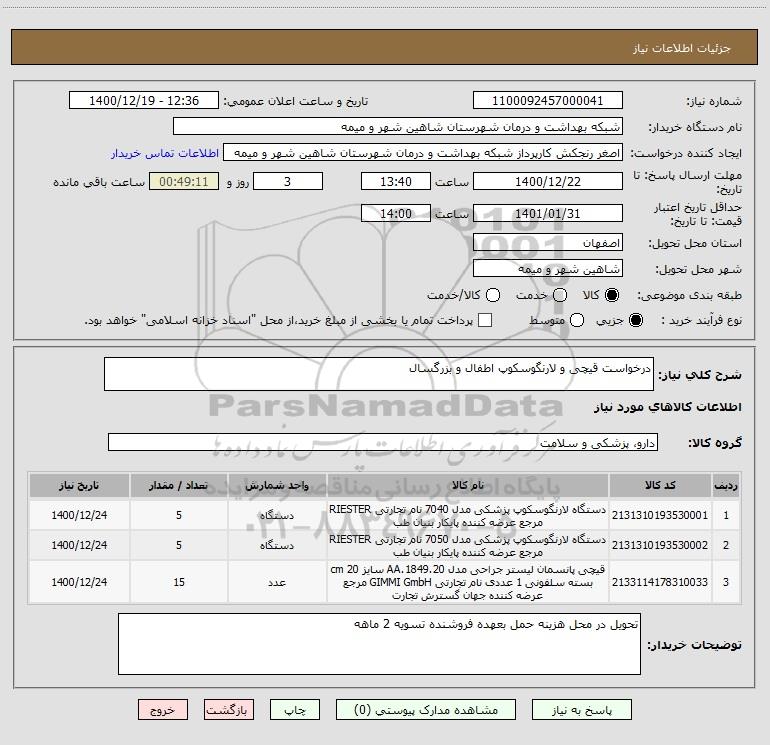Click the GIMMI GmbH scissors item name
The height and width of the screenshot is (745, 770).
coord(468,582)
